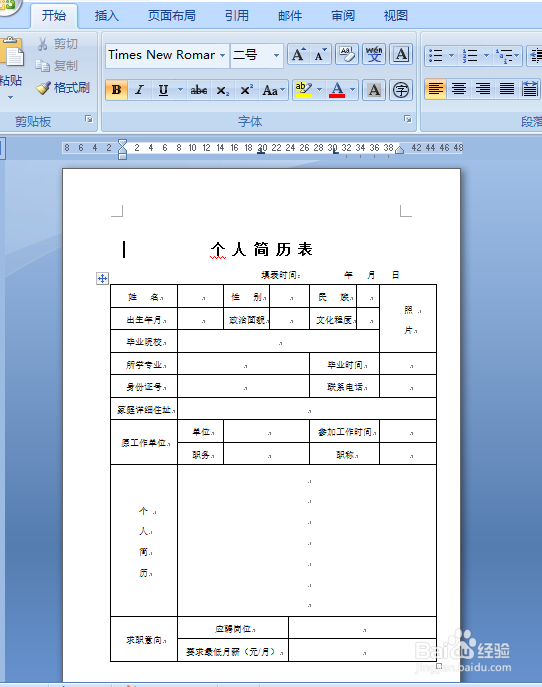The height and width of the screenshot is (687, 542).
Task: Click the 应聘岗位 table cell
Action: [233, 628]
